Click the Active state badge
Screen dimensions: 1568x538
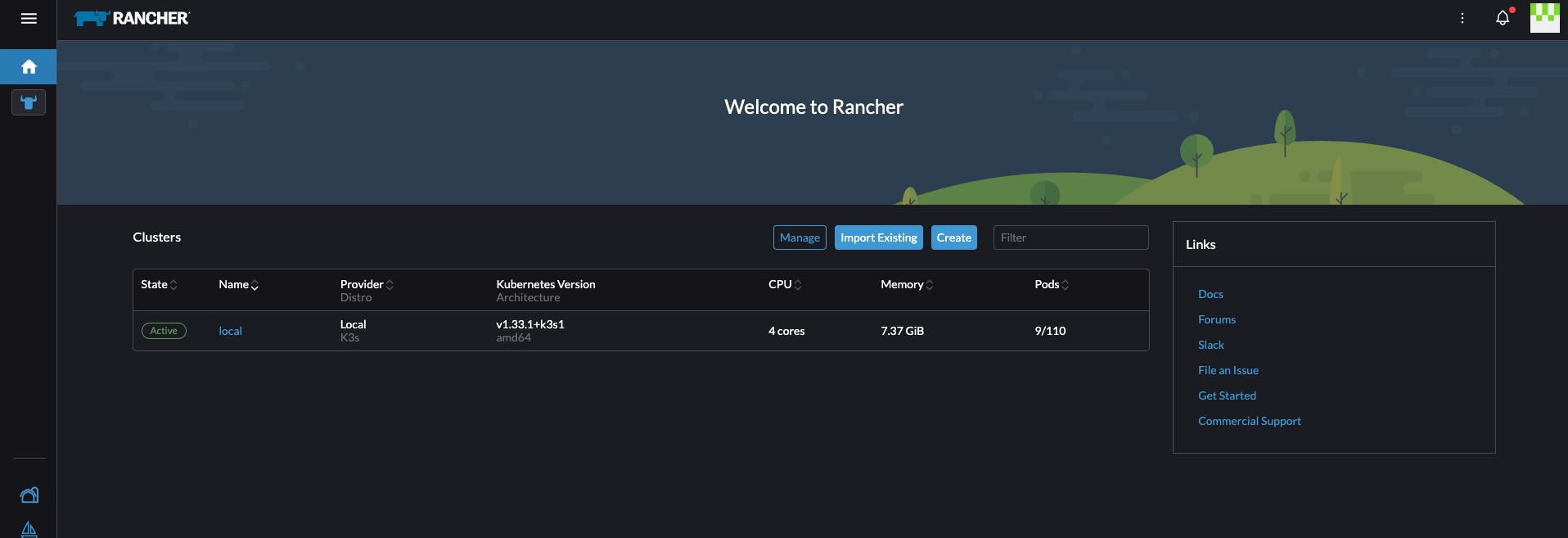[x=164, y=331]
